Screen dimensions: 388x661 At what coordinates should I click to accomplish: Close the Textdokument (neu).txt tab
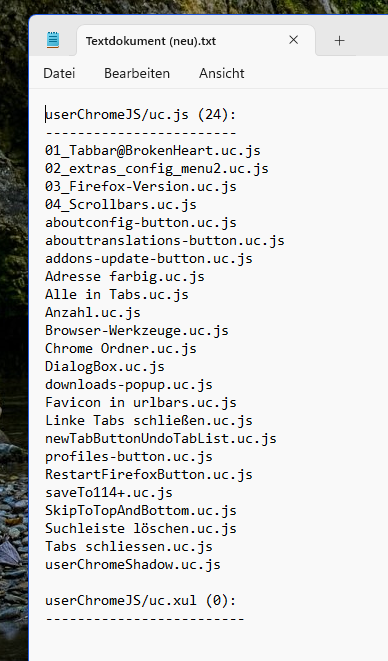294,40
